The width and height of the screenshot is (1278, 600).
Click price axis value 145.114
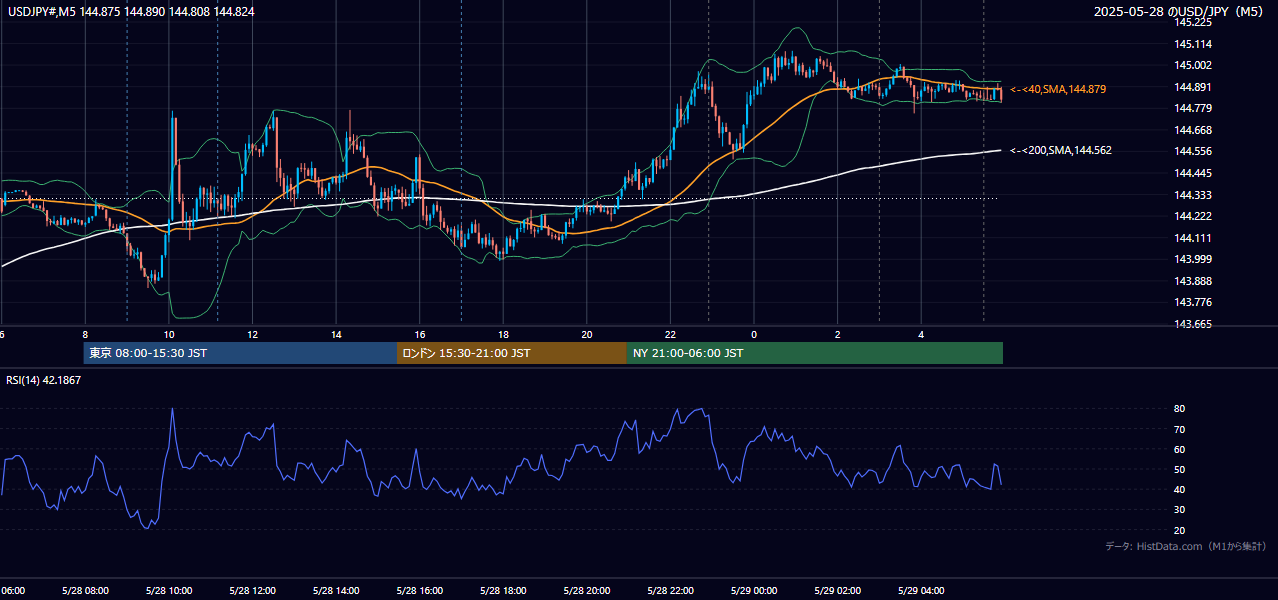pyautogui.click(x=1193, y=44)
